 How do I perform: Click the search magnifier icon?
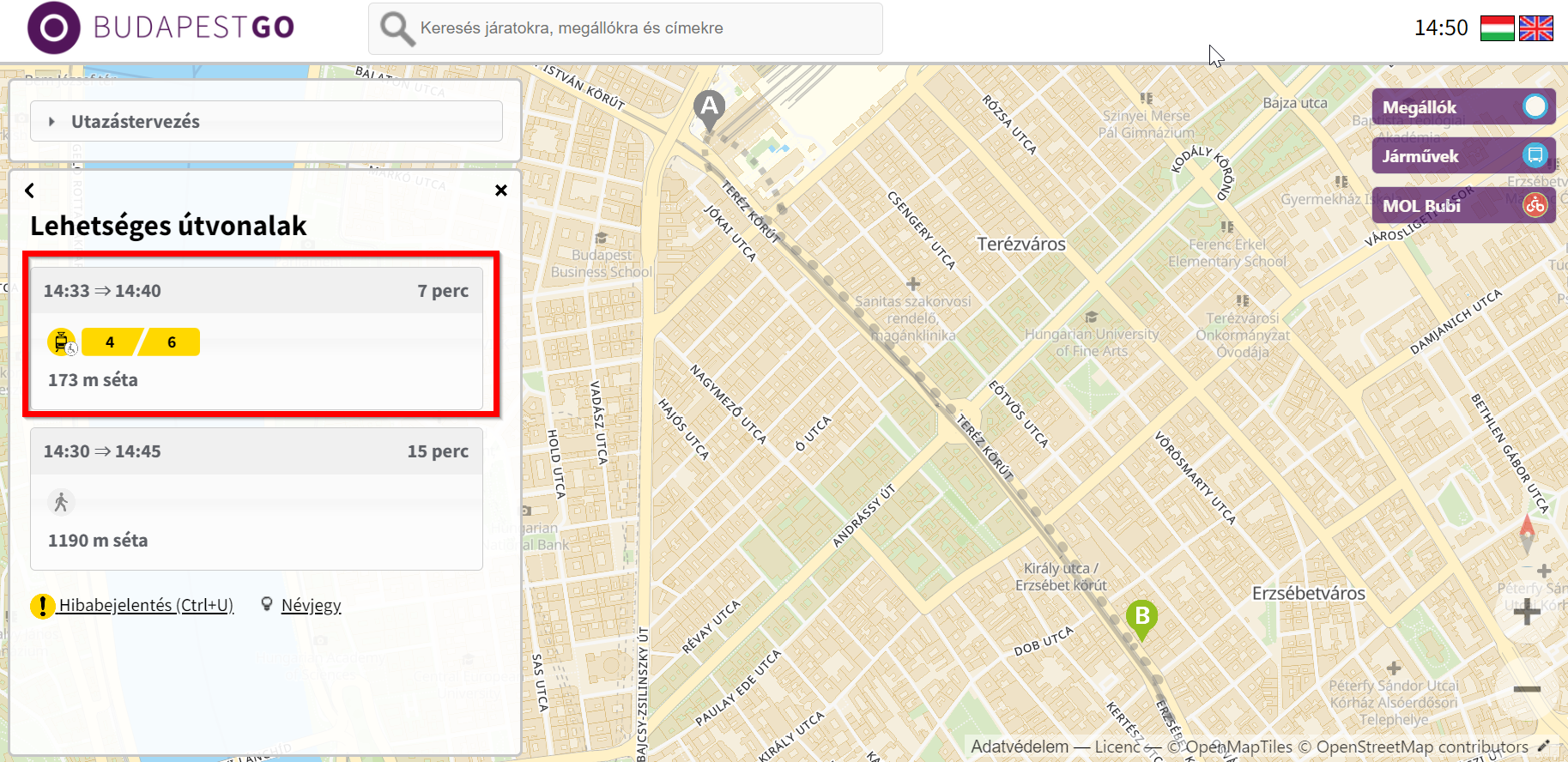(x=397, y=28)
